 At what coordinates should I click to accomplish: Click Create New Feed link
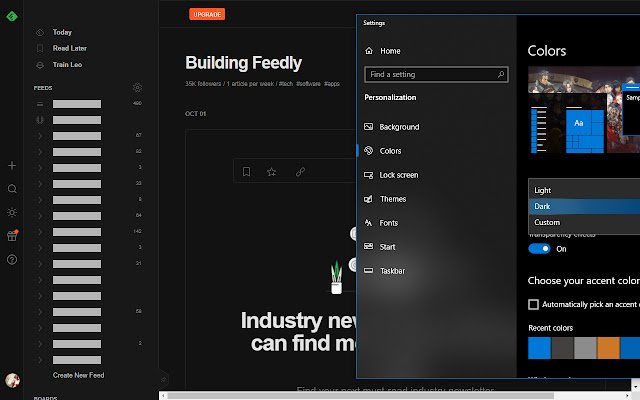tap(78, 375)
